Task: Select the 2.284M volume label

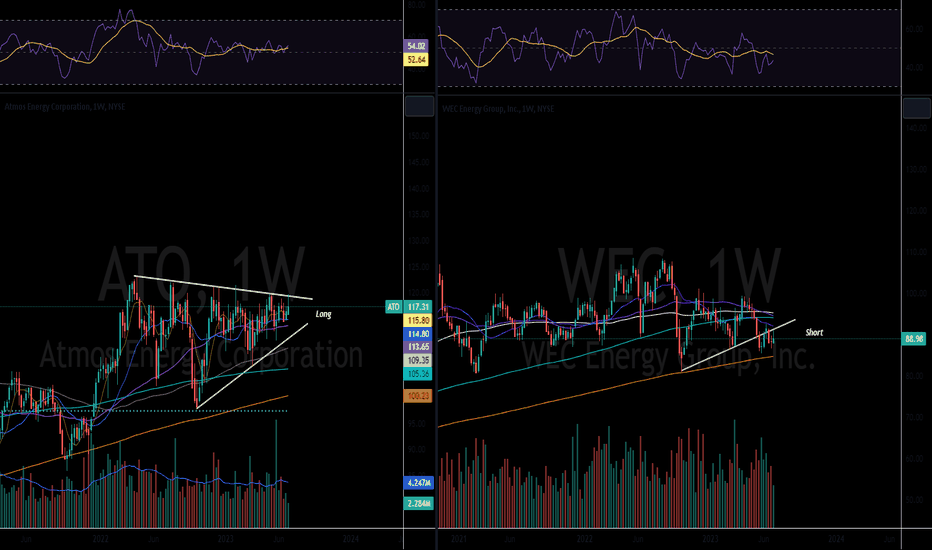Action: pos(418,504)
